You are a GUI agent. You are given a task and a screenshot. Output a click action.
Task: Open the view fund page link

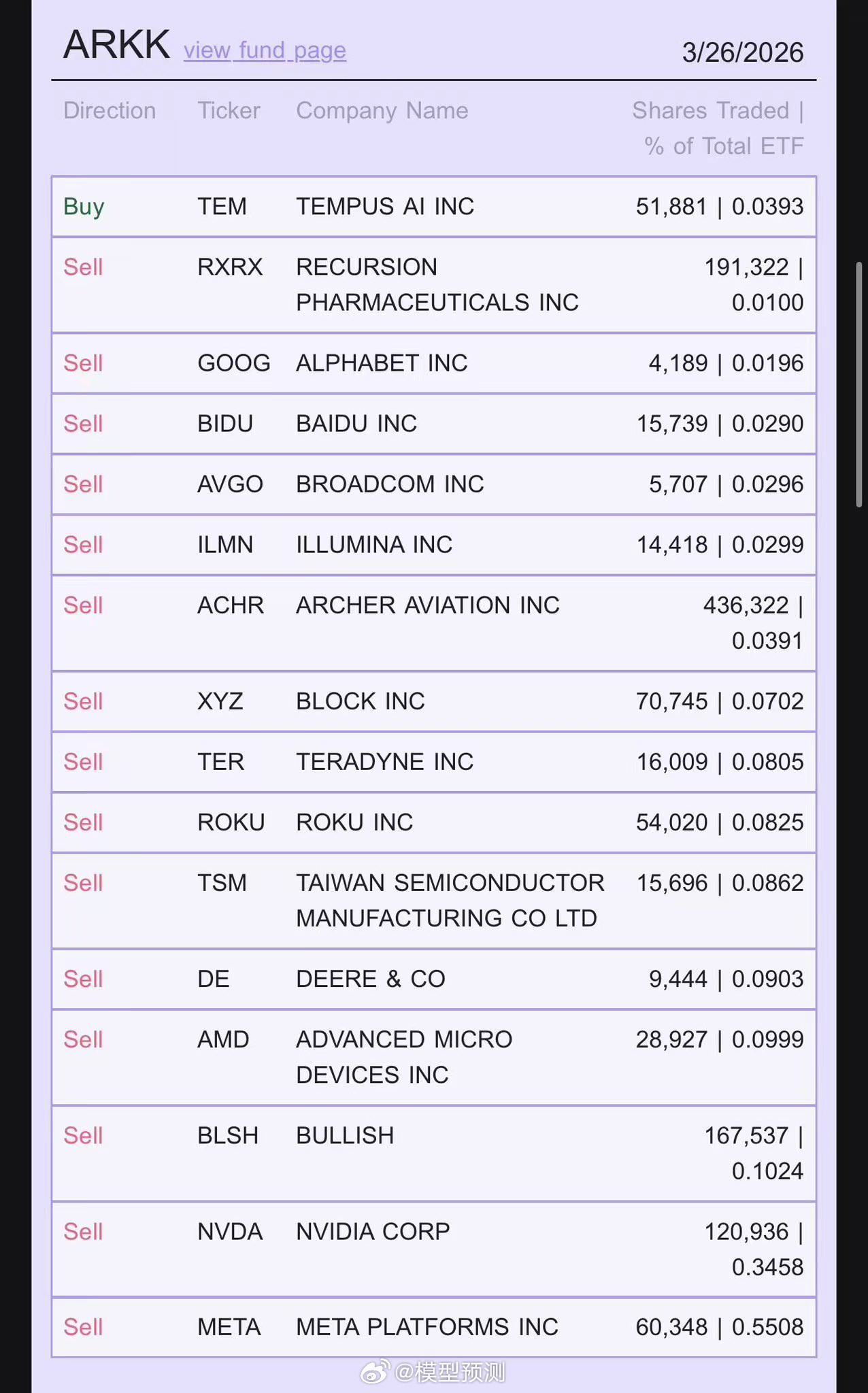pos(265,51)
